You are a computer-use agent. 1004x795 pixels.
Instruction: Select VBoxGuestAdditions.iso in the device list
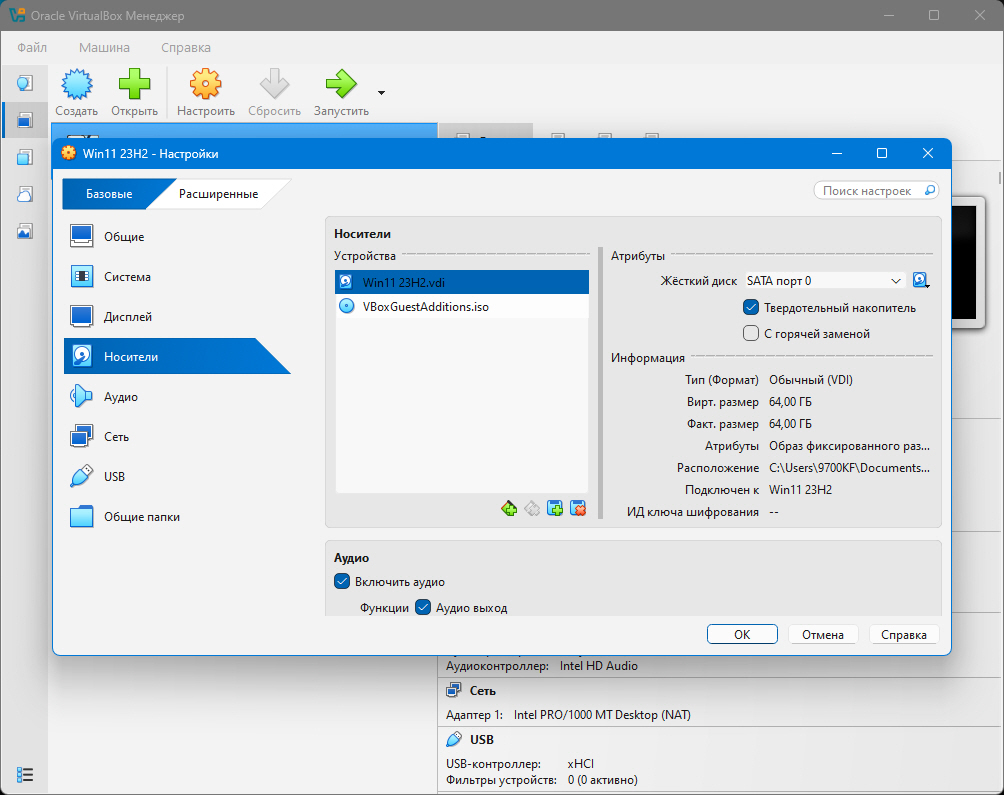[x=425, y=307]
